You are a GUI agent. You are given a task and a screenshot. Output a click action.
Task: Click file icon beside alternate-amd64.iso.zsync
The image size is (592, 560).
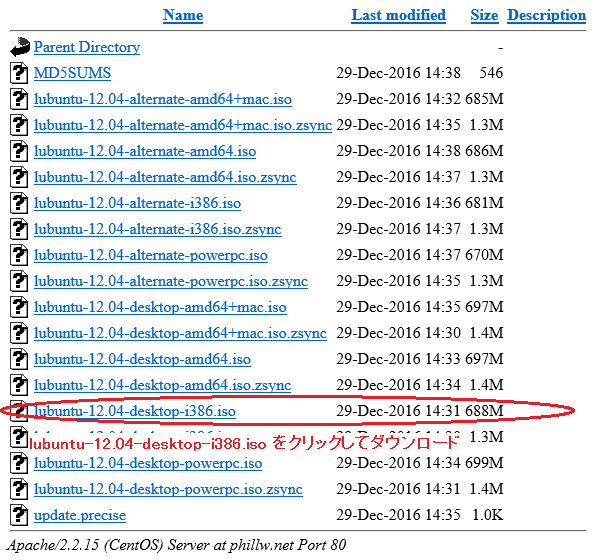[19, 177]
